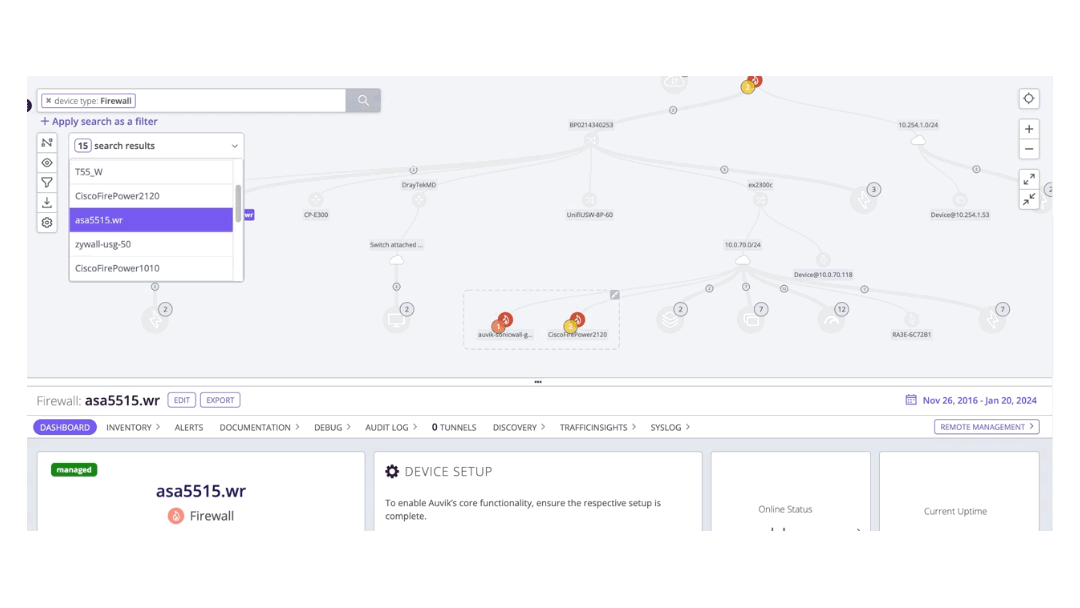
Task: Click the Current Uptime card label
Action: (x=955, y=512)
